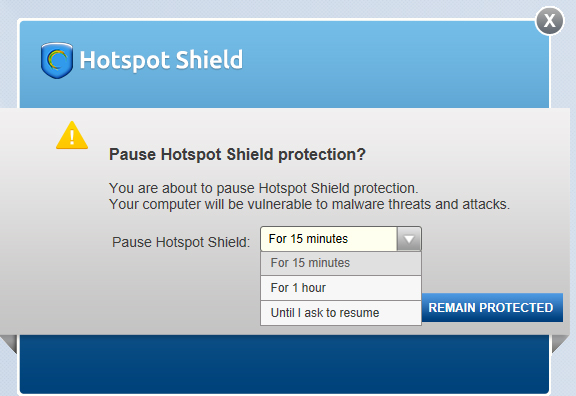Image resolution: width=576 pixels, height=396 pixels.
Task: Click the dark blue footer panel
Action: tap(285, 364)
